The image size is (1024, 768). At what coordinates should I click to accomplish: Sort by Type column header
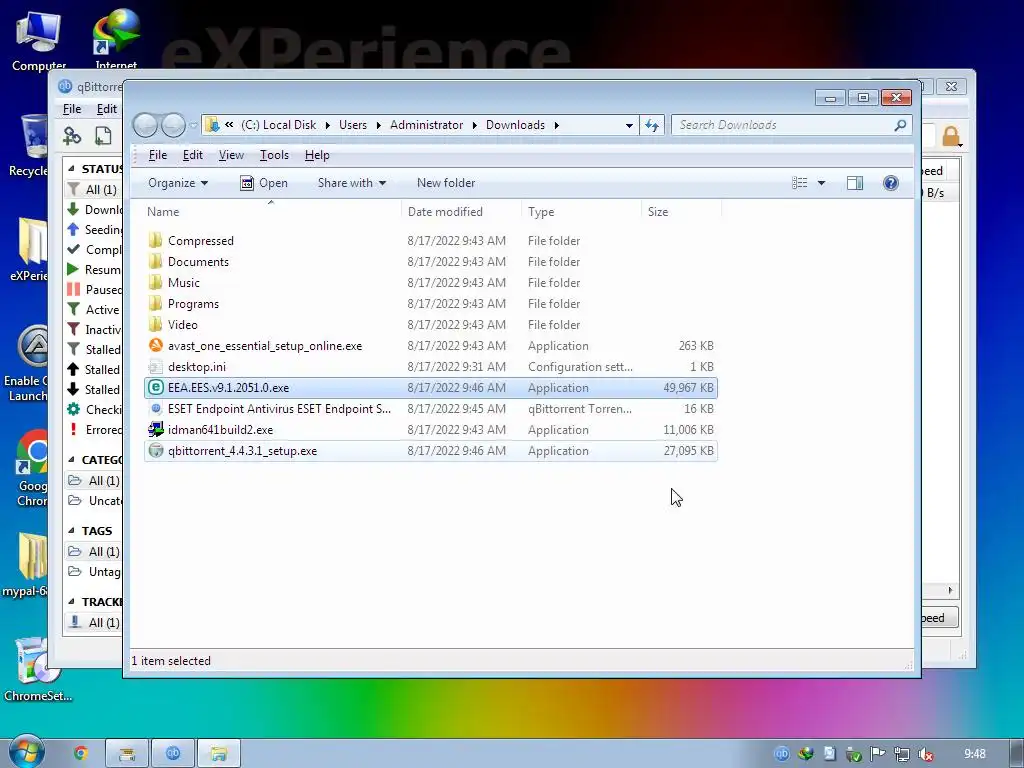point(581,212)
